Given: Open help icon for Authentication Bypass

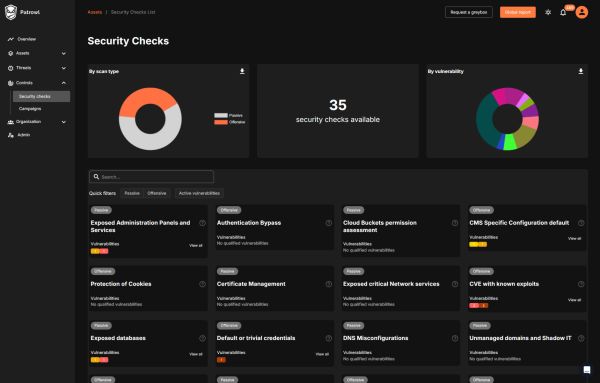Looking at the screenshot, I should 329,223.
